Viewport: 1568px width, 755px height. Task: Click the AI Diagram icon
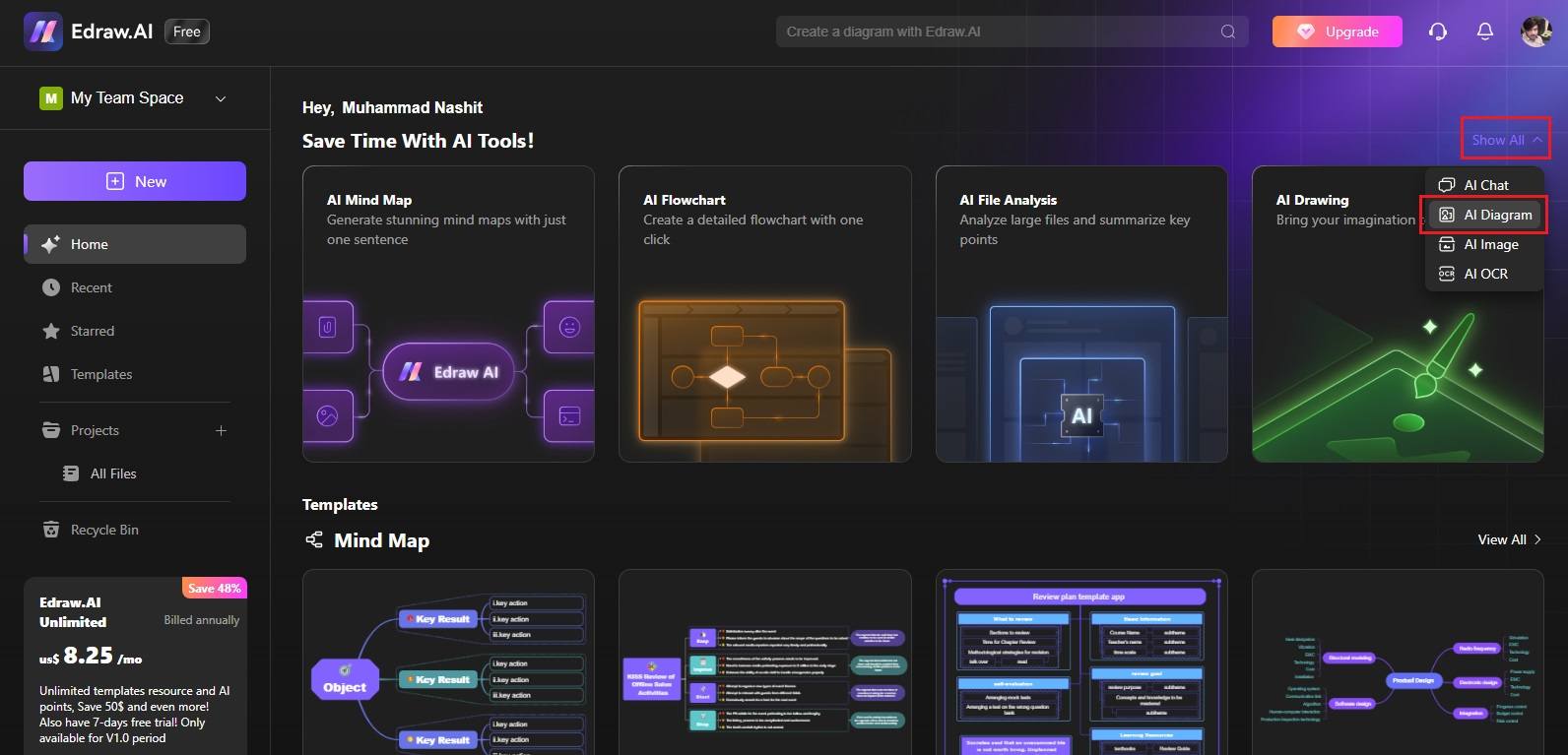tap(1446, 215)
